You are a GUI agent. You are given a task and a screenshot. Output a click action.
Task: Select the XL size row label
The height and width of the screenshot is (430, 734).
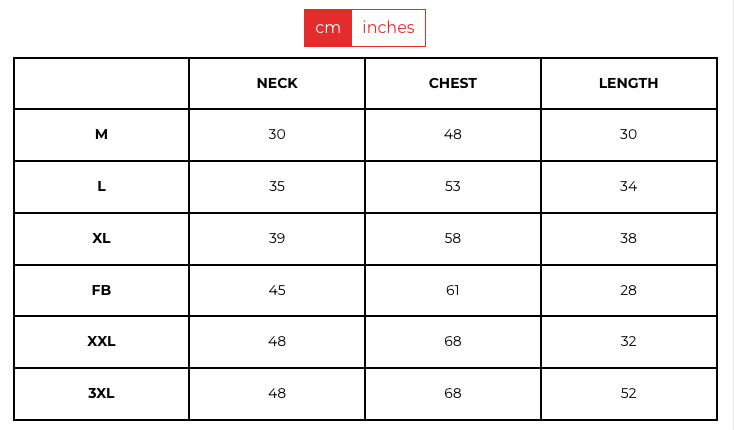point(101,238)
